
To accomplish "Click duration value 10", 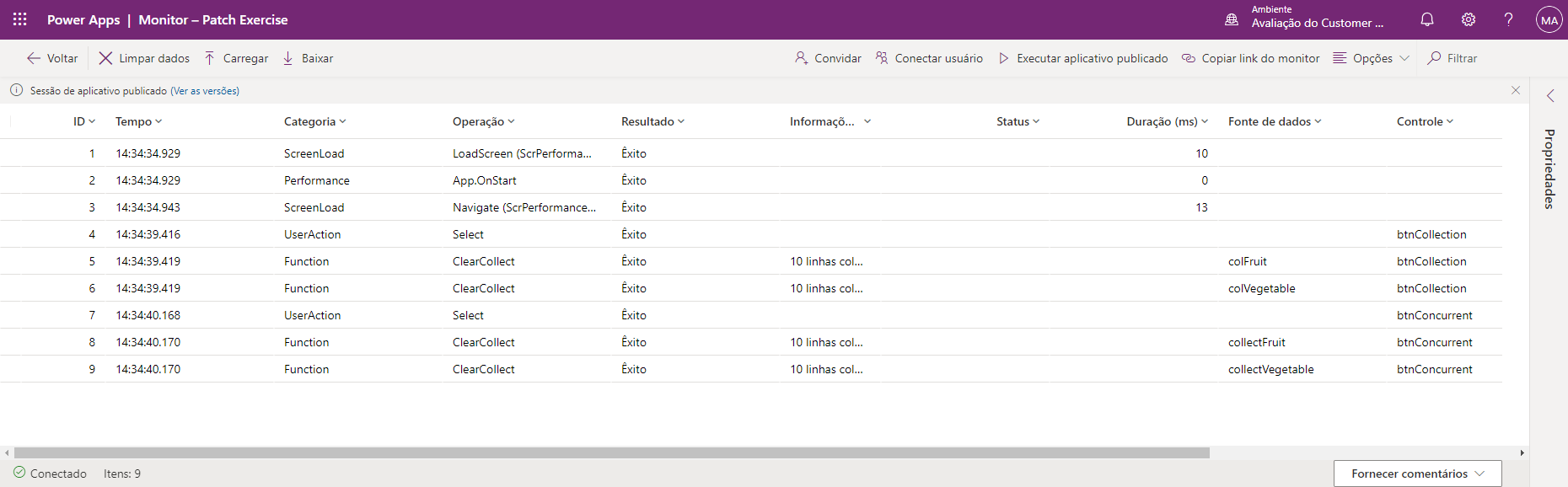I will click(1201, 153).
